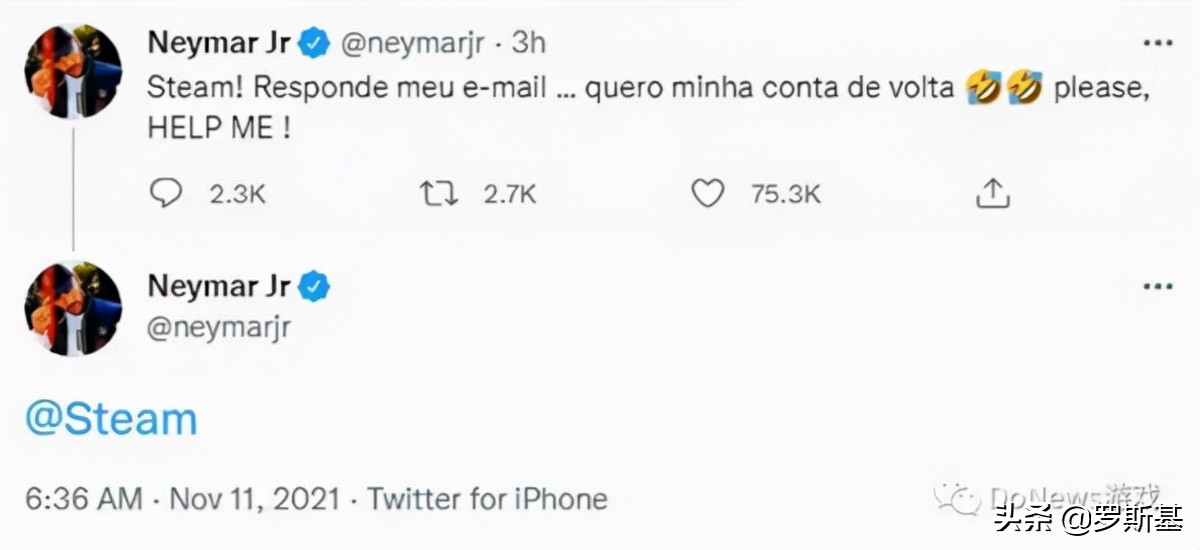The width and height of the screenshot is (1200, 550).
Task: Like the tweet with heart icon
Action: coord(708,194)
